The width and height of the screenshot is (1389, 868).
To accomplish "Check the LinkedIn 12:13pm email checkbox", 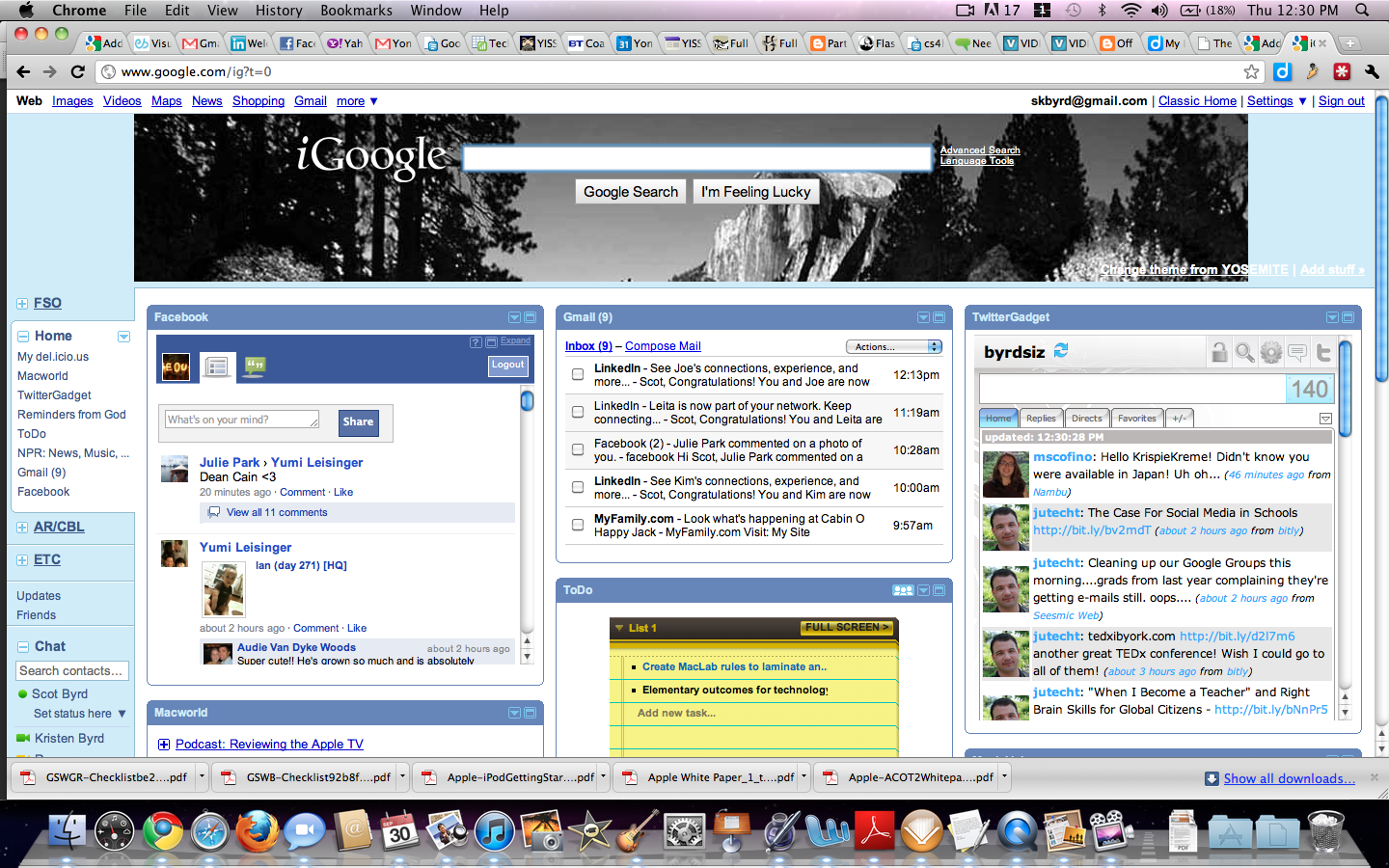I will (x=578, y=374).
